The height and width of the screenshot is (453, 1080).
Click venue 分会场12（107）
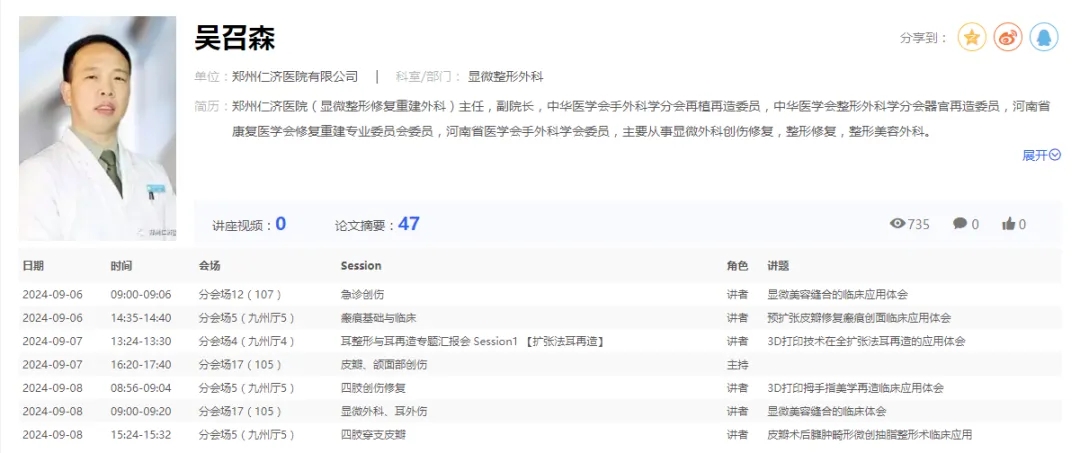coord(240,295)
